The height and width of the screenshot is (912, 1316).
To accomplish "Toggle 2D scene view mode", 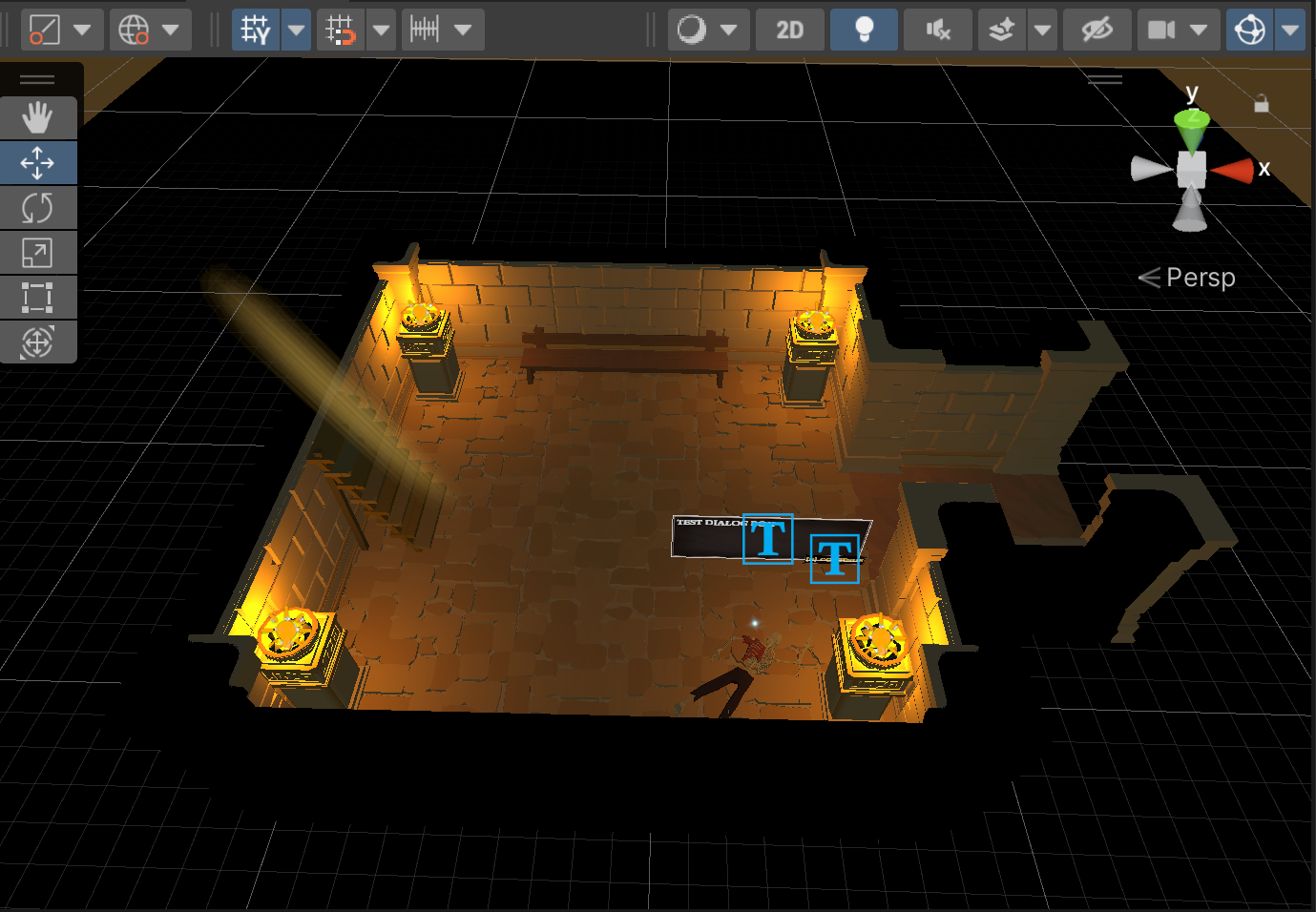I will pos(790,30).
